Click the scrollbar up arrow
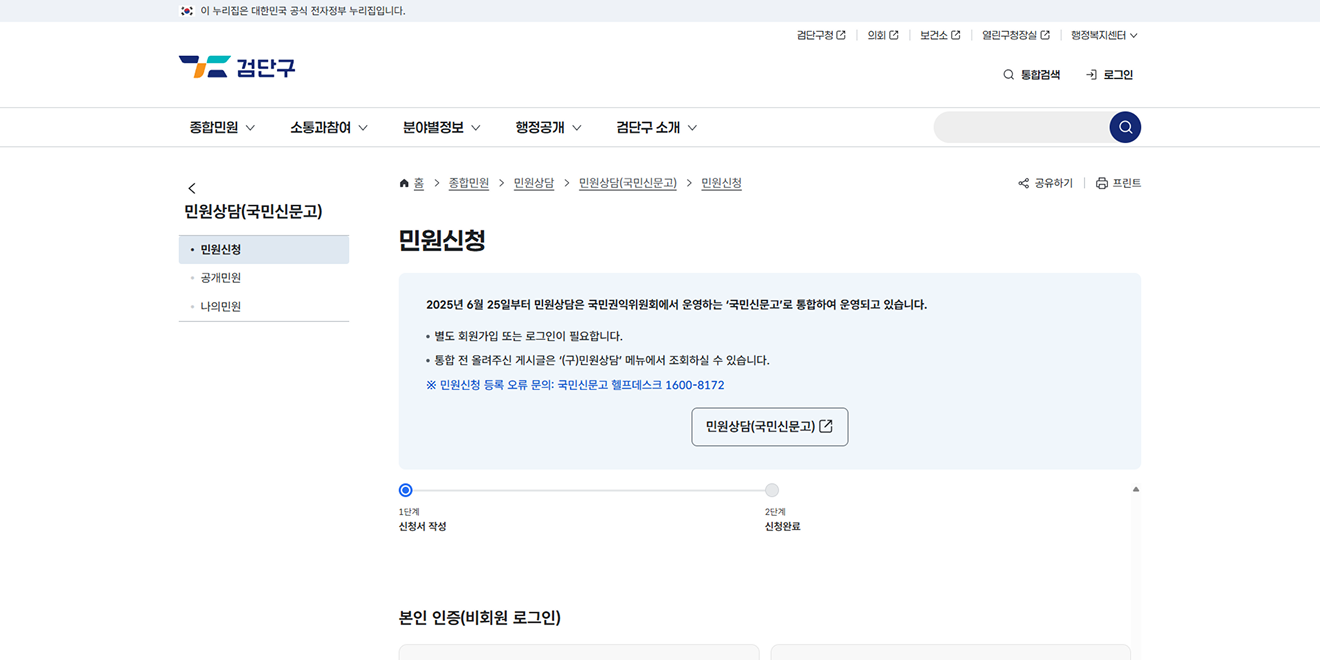1320x660 pixels. [1136, 490]
